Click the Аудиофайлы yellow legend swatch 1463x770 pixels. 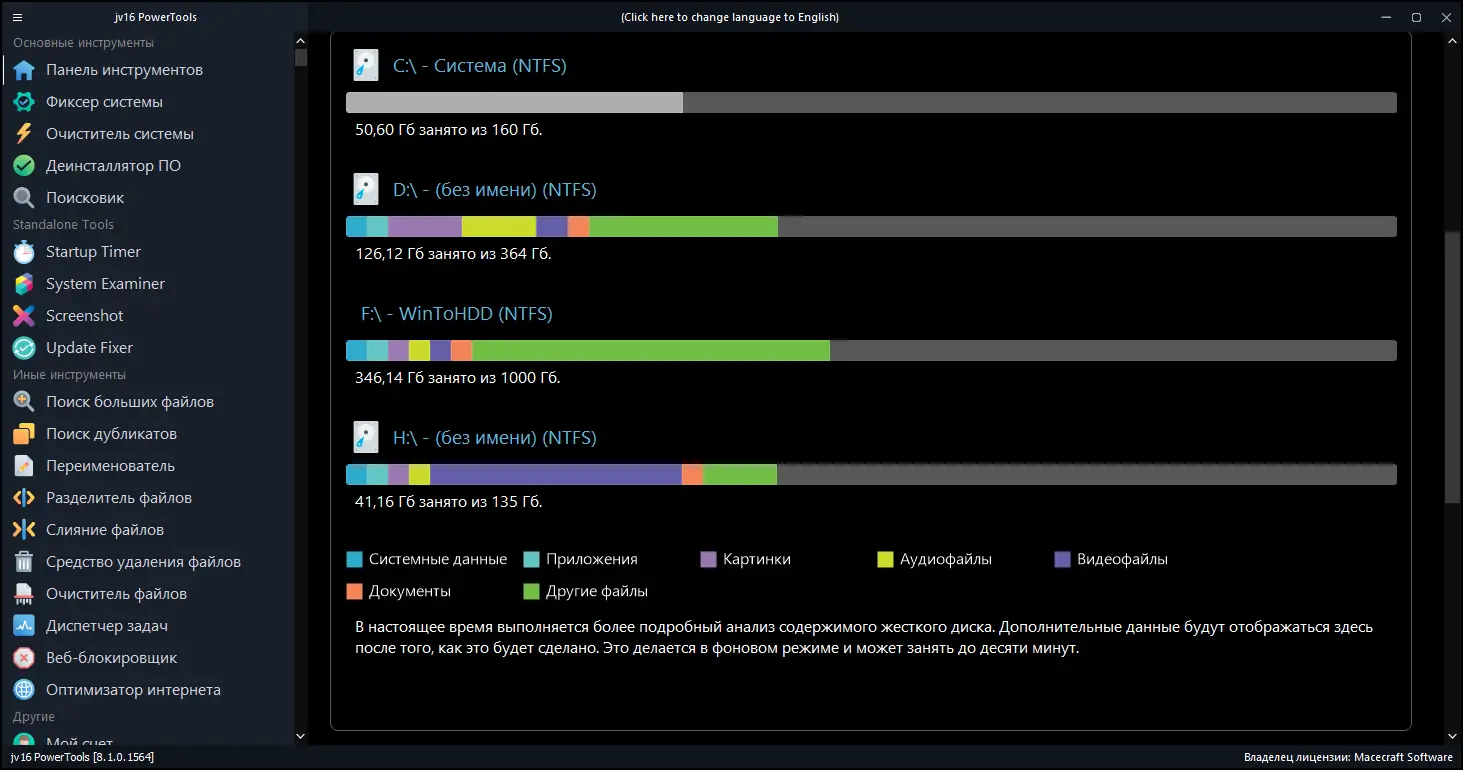(885, 560)
